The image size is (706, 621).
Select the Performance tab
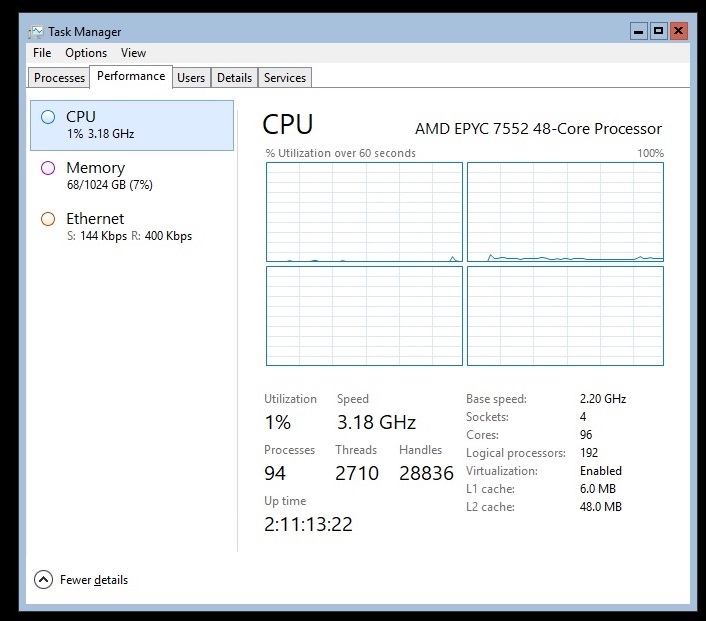(x=131, y=76)
